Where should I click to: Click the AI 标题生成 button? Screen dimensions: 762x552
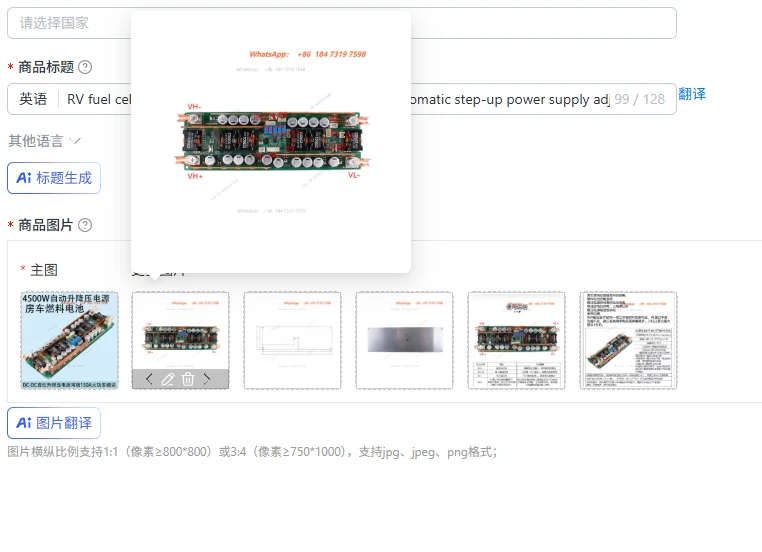[54, 178]
